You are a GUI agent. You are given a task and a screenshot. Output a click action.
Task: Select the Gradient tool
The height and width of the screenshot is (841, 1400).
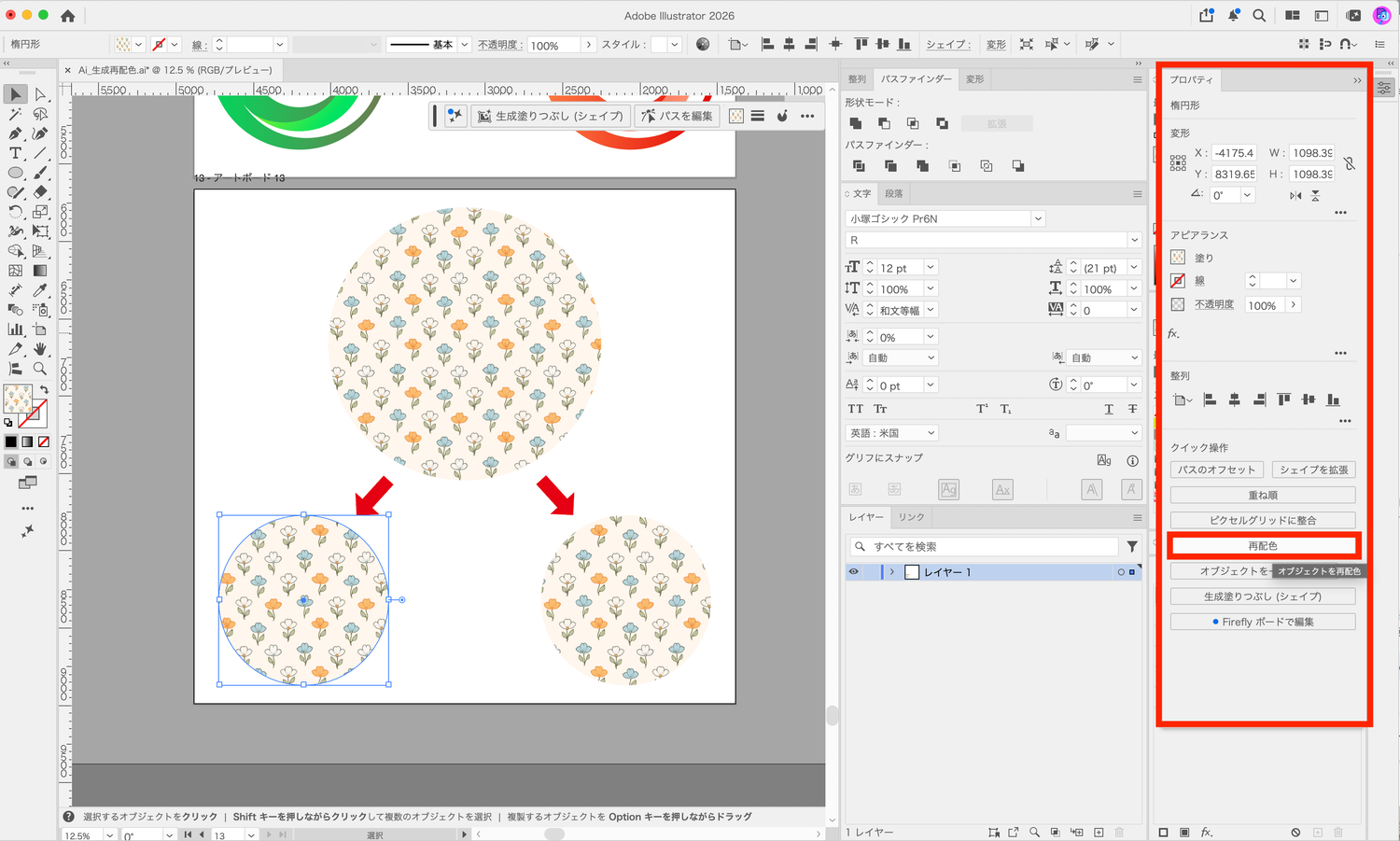pos(40,271)
